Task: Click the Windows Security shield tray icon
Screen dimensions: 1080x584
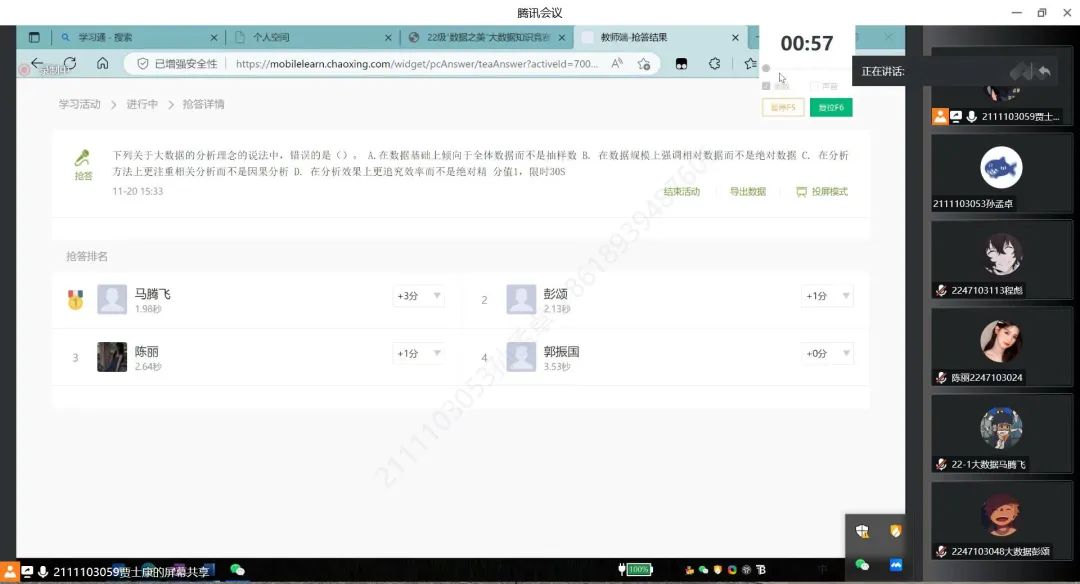Action: pos(862,532)
